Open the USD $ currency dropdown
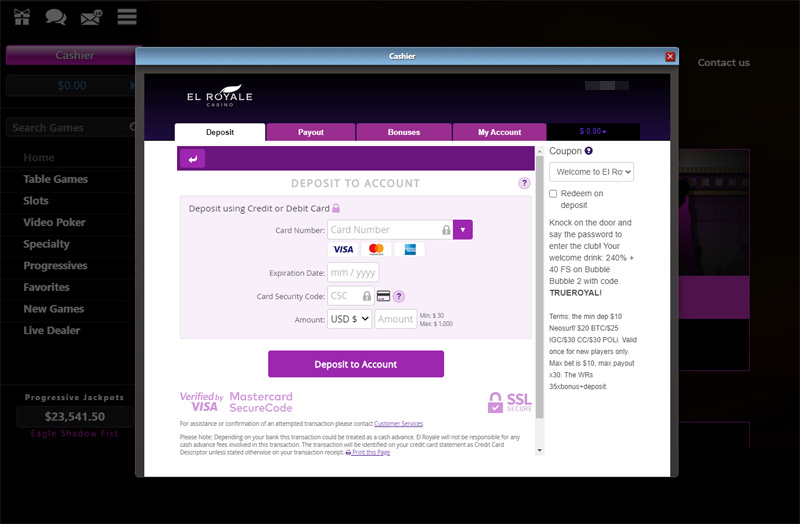The width and height of the screenshot is (800, 524). tap(349, 319)
